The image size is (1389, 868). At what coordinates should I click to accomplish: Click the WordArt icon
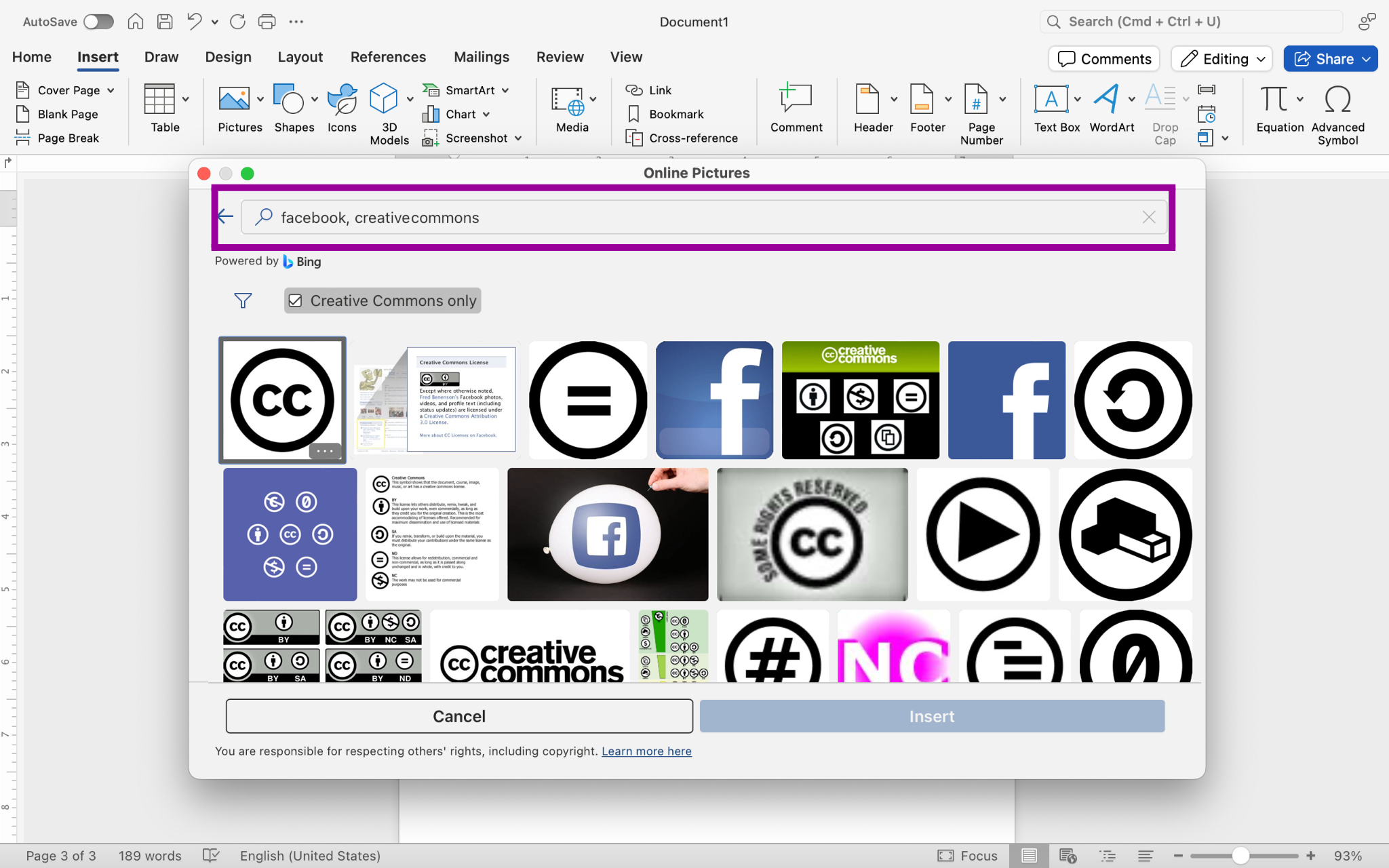pos(1107,99)
